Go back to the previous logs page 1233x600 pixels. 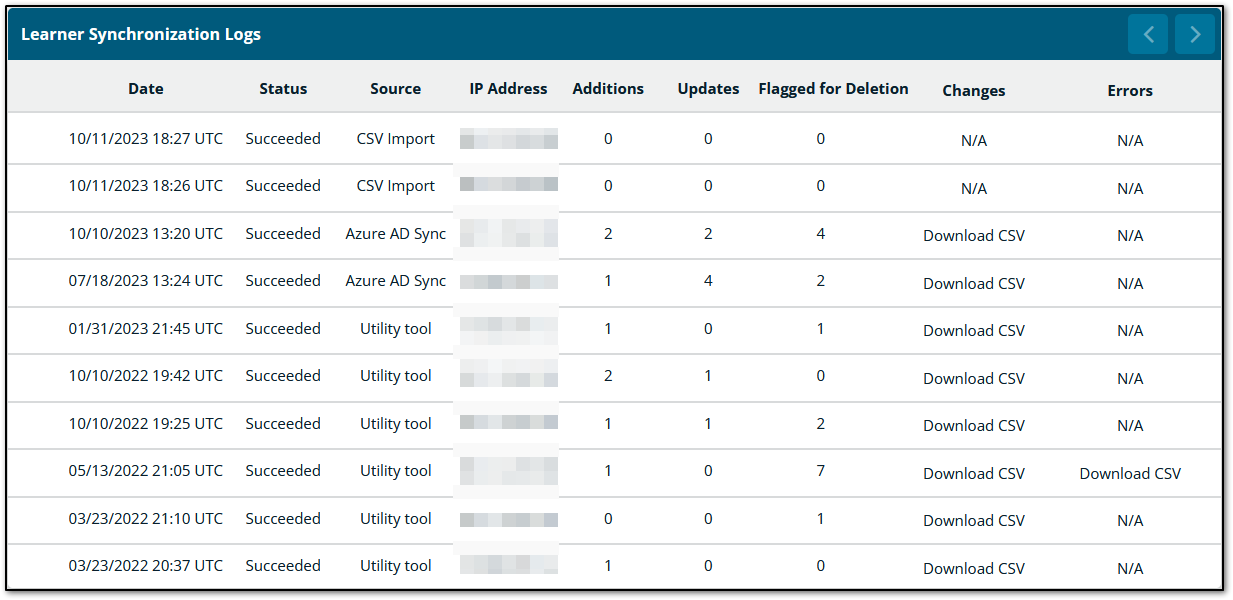click(1147, 33)
